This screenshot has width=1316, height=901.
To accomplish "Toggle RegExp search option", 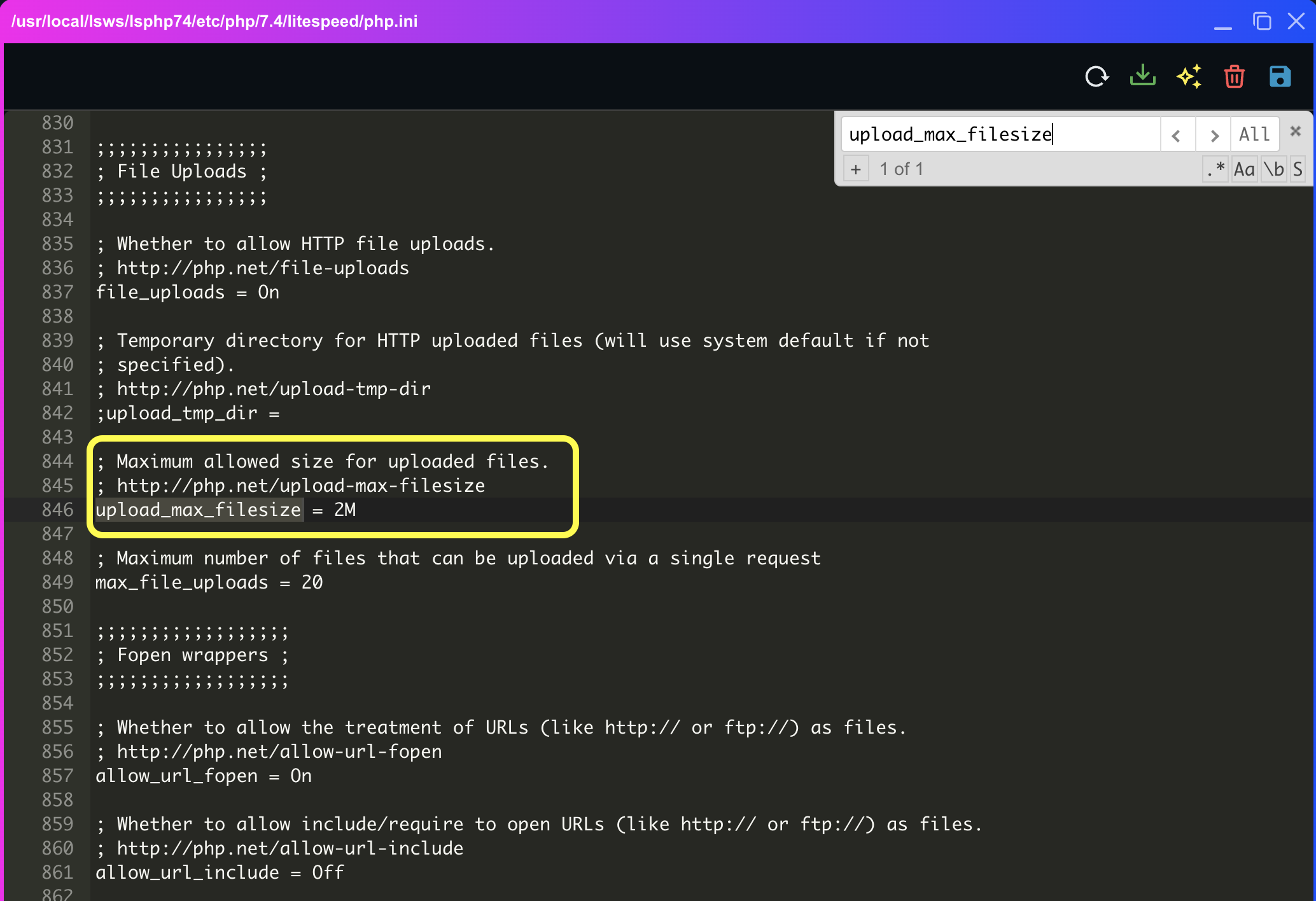I will click(x=1215, y=169).
